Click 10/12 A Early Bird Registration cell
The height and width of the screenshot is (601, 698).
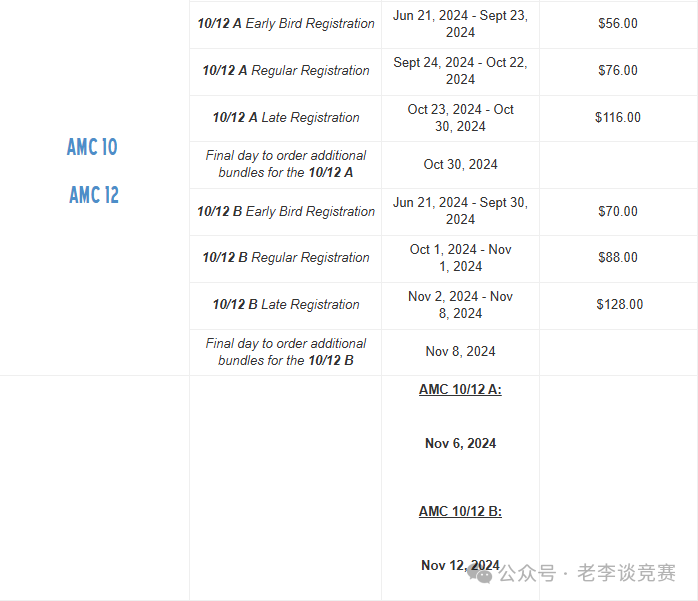click(286, 24)
